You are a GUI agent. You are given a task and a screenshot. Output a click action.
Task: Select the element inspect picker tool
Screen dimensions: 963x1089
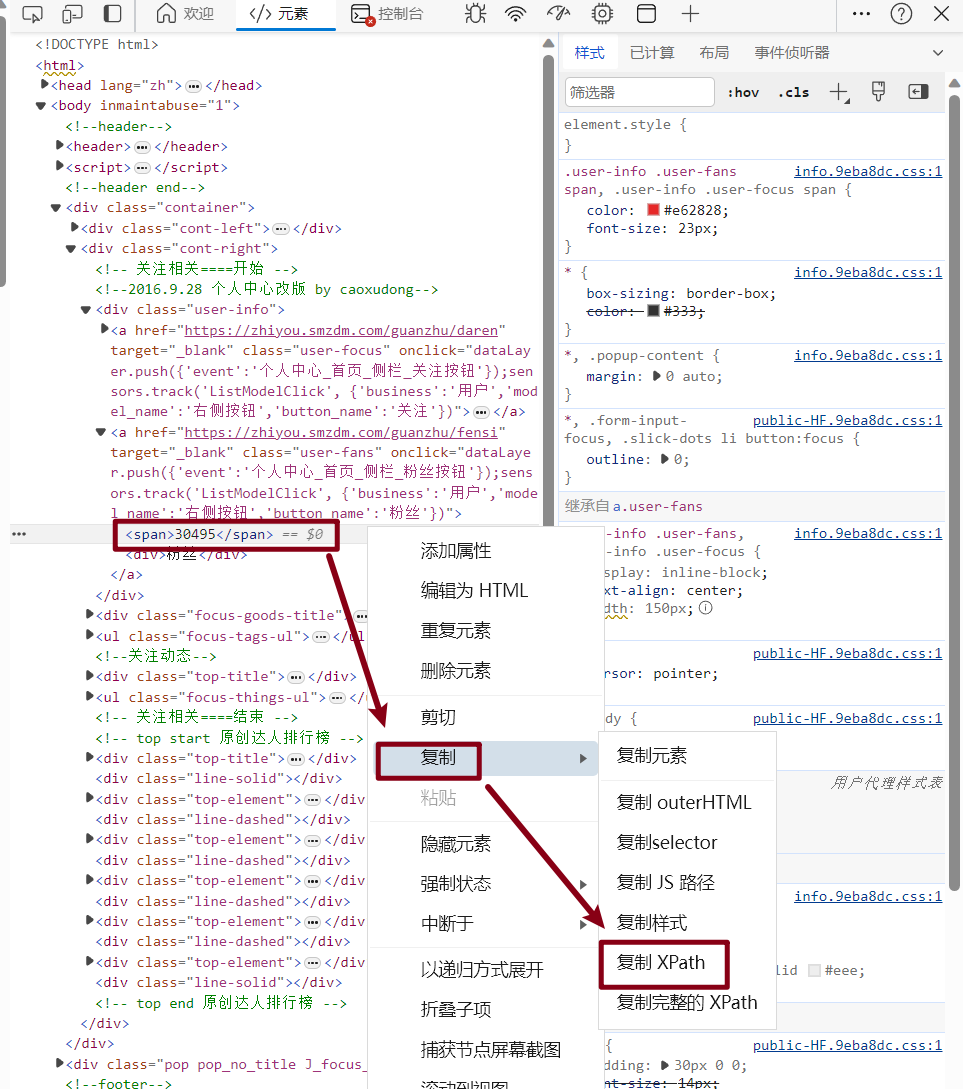pyautogui.click(x=31, y=14)
